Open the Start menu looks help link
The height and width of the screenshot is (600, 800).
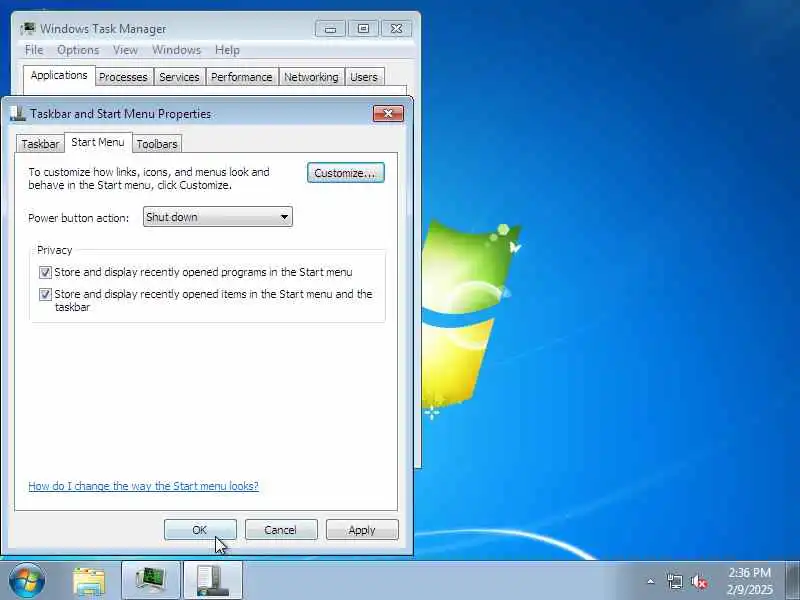tap(143, 486)
